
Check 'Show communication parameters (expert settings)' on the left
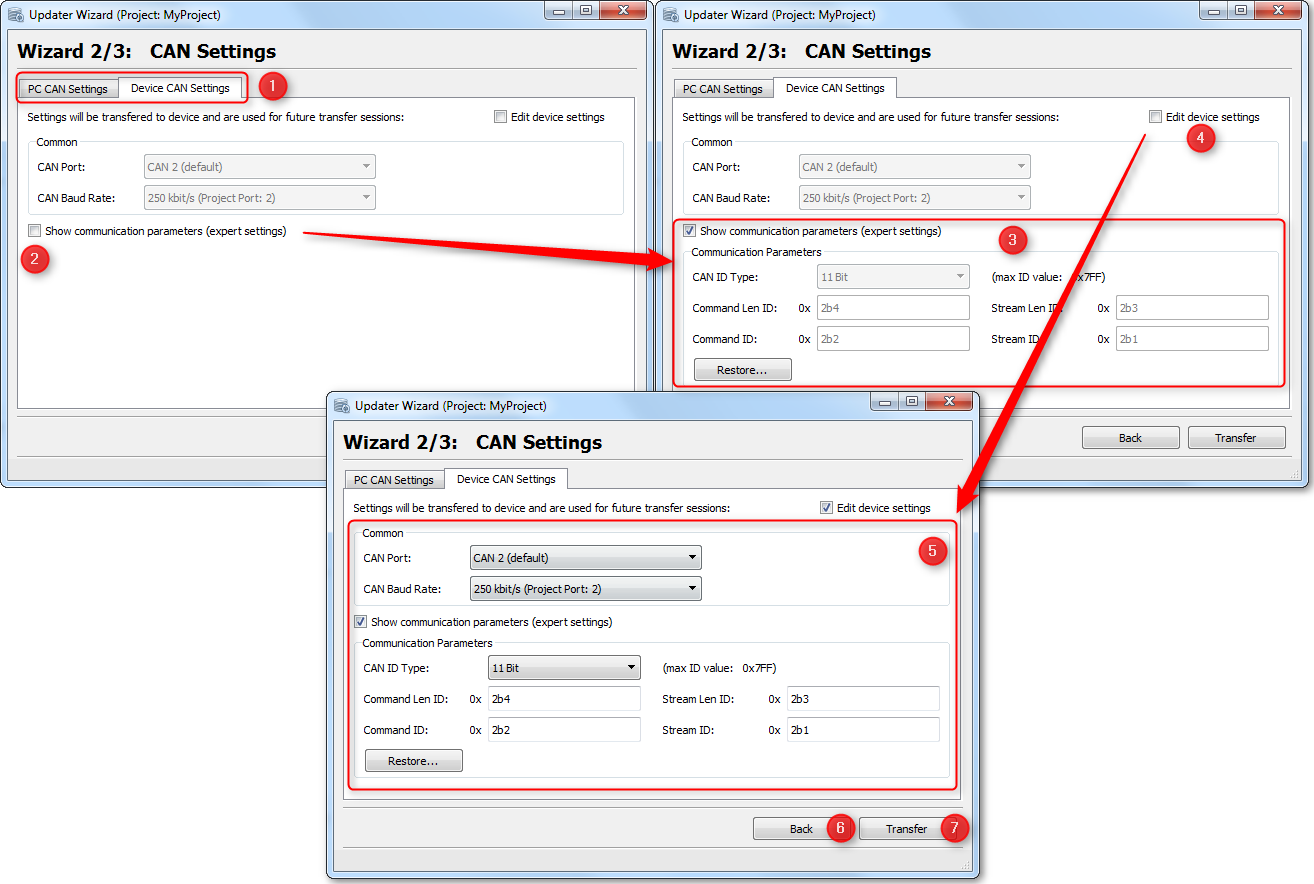click(34, 230)
